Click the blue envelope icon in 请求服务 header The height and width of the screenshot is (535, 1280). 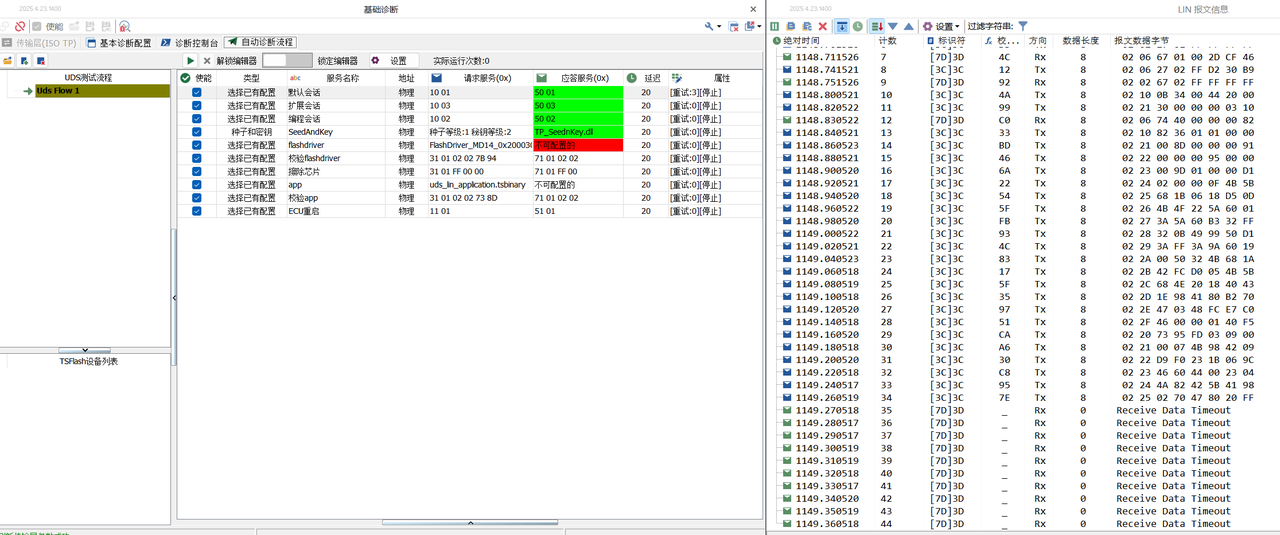pyautogui.click(x=437, y=77)
